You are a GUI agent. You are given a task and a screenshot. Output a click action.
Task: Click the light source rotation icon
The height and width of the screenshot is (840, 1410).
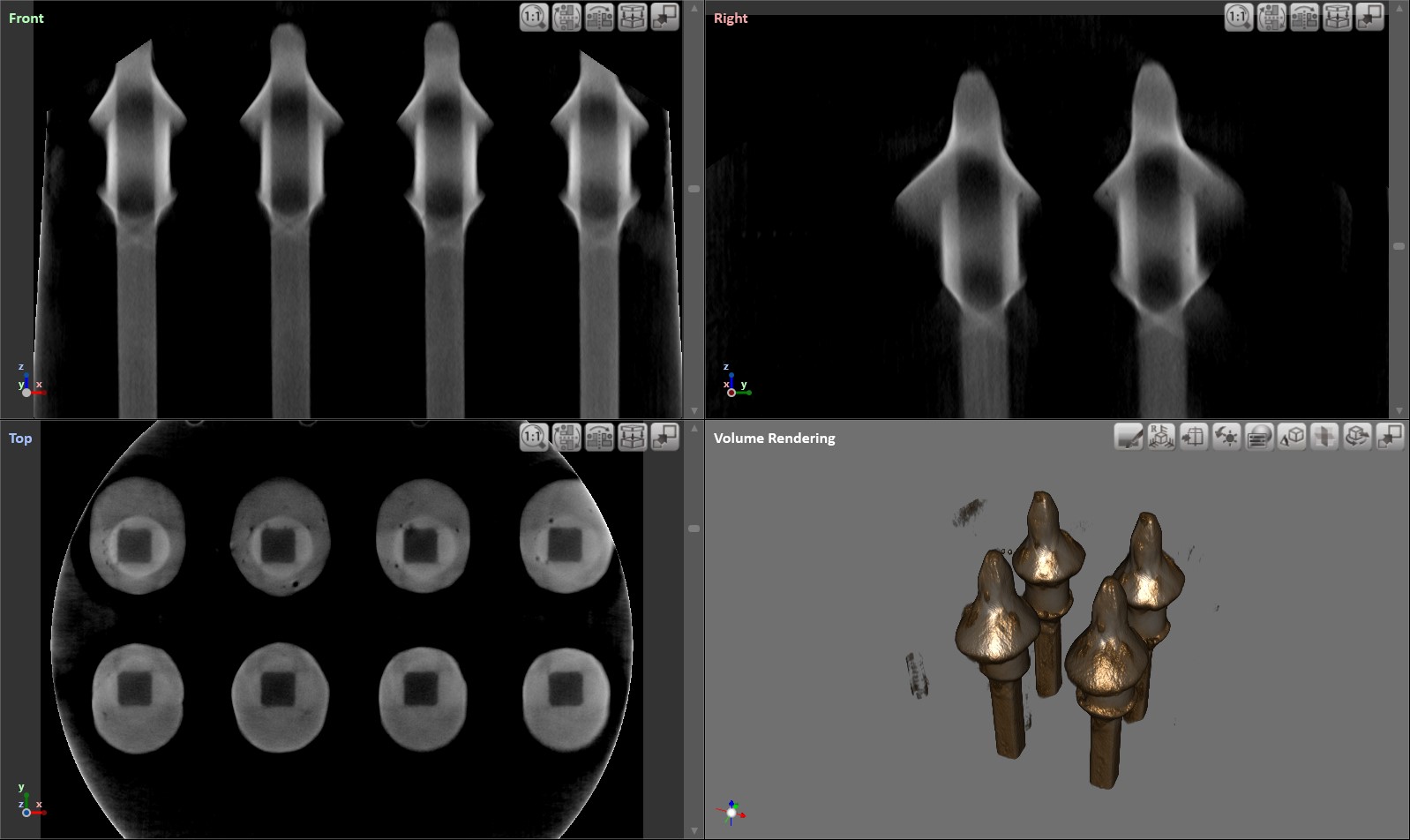coord(1226,437)
